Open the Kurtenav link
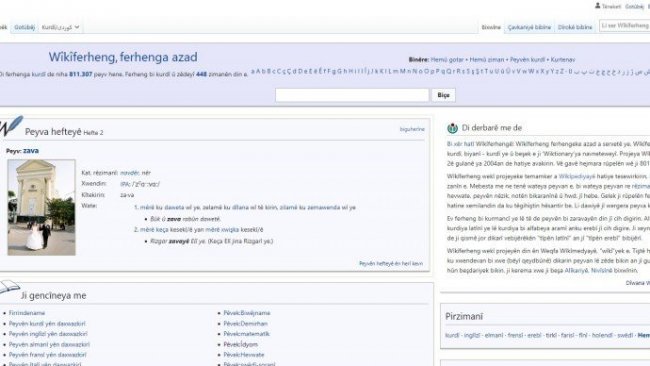The image size is (650, 366). point(563,60)
